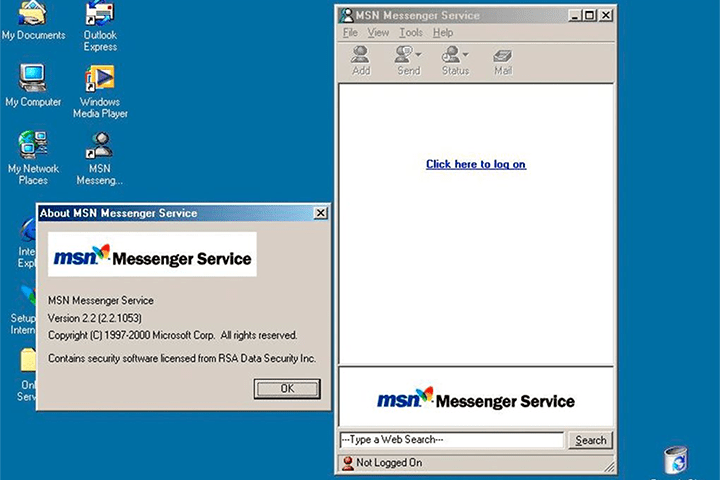
Task: Select the Outlook Express desktop icon
Action: 100,26
